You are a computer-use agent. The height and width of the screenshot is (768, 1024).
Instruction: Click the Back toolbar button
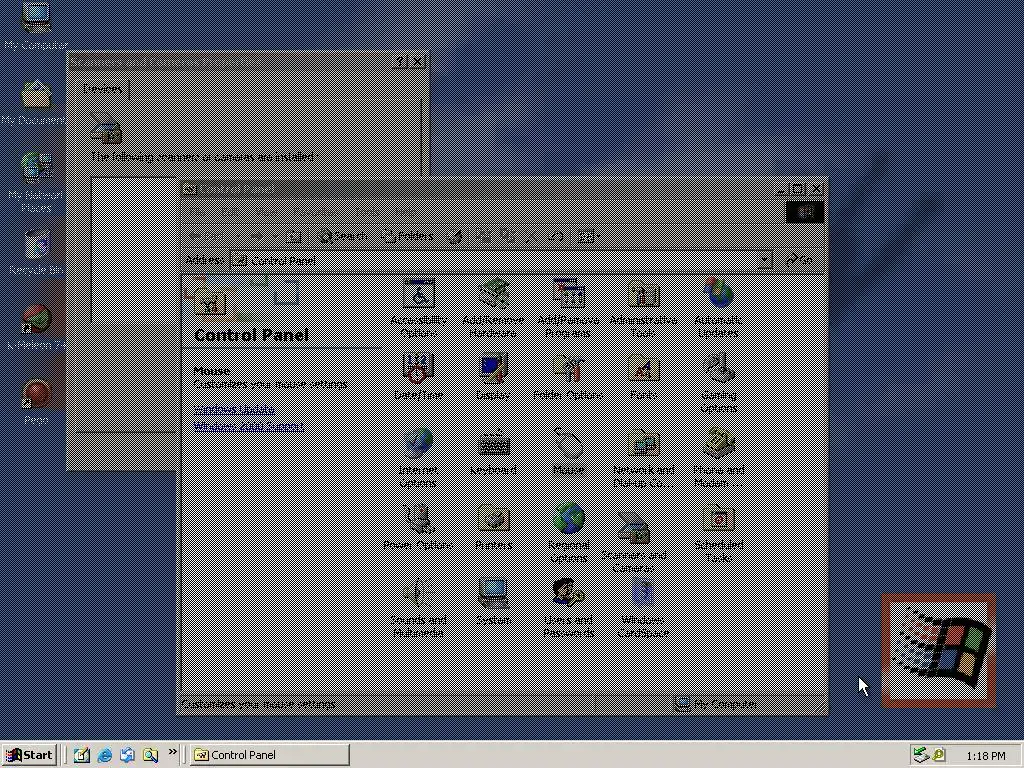tap(207, 236)
